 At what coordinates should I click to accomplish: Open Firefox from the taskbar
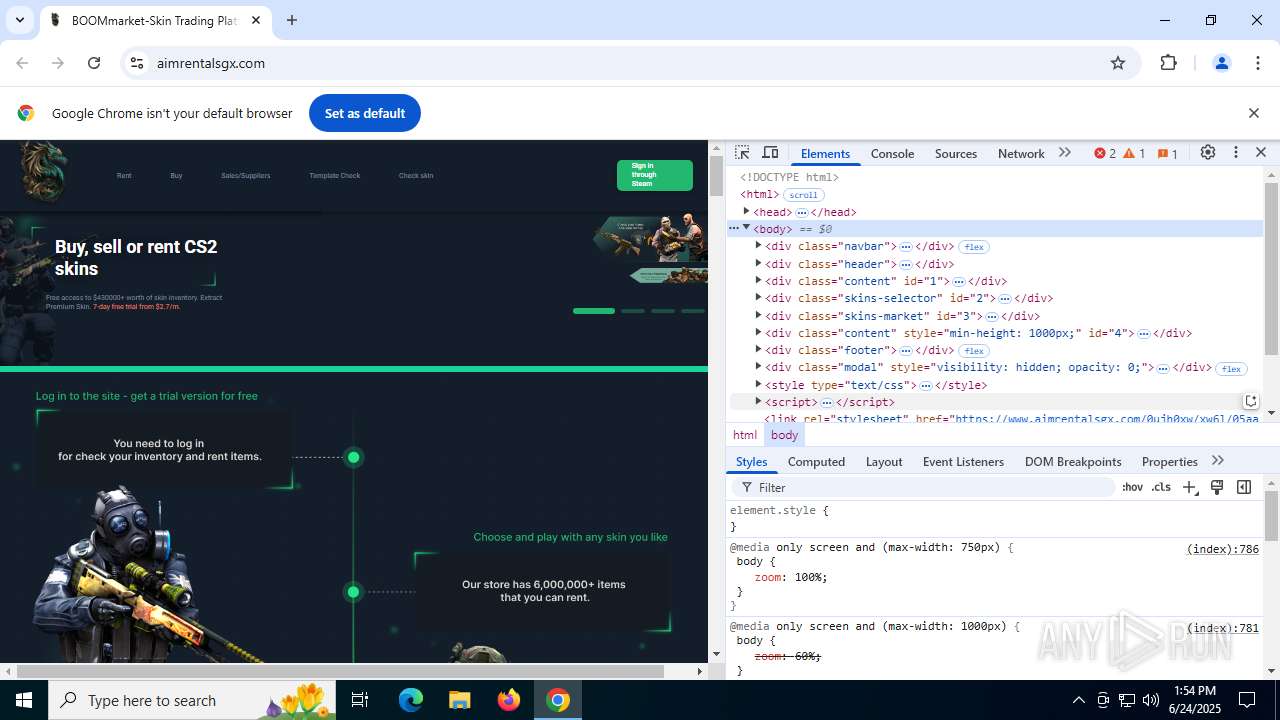[508, 700]
